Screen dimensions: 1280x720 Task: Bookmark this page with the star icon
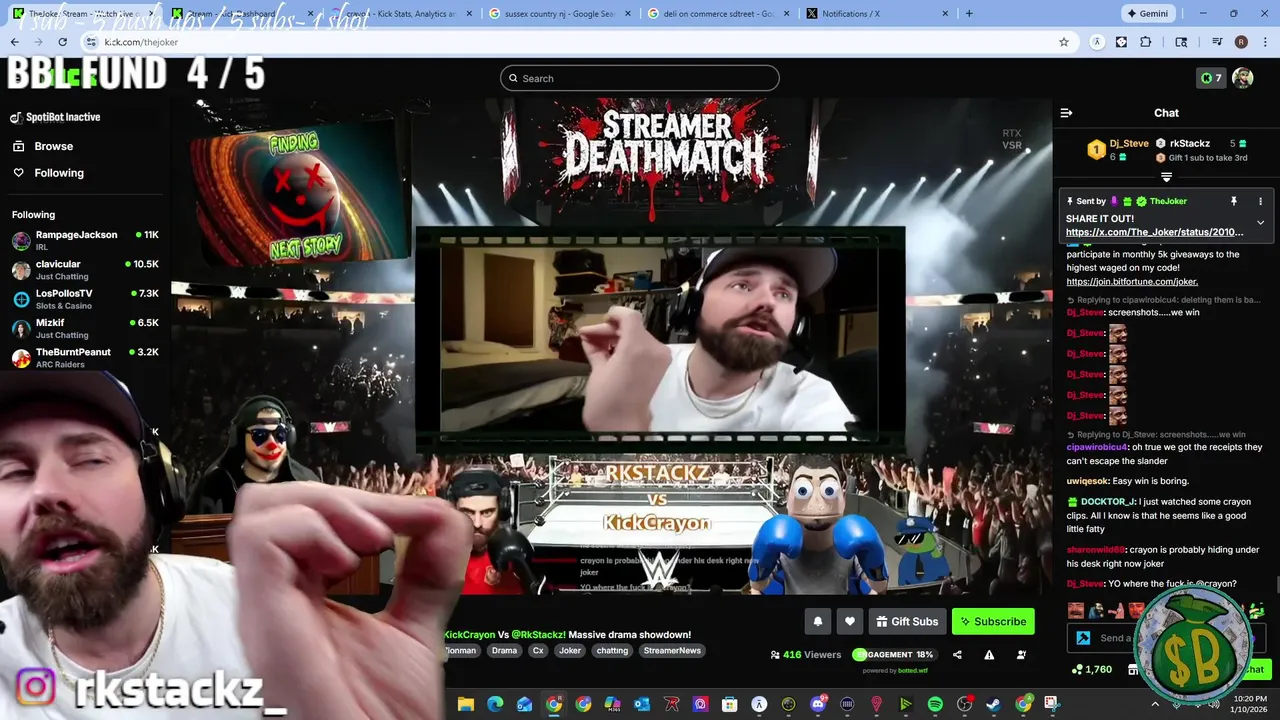coord(1064,42)
